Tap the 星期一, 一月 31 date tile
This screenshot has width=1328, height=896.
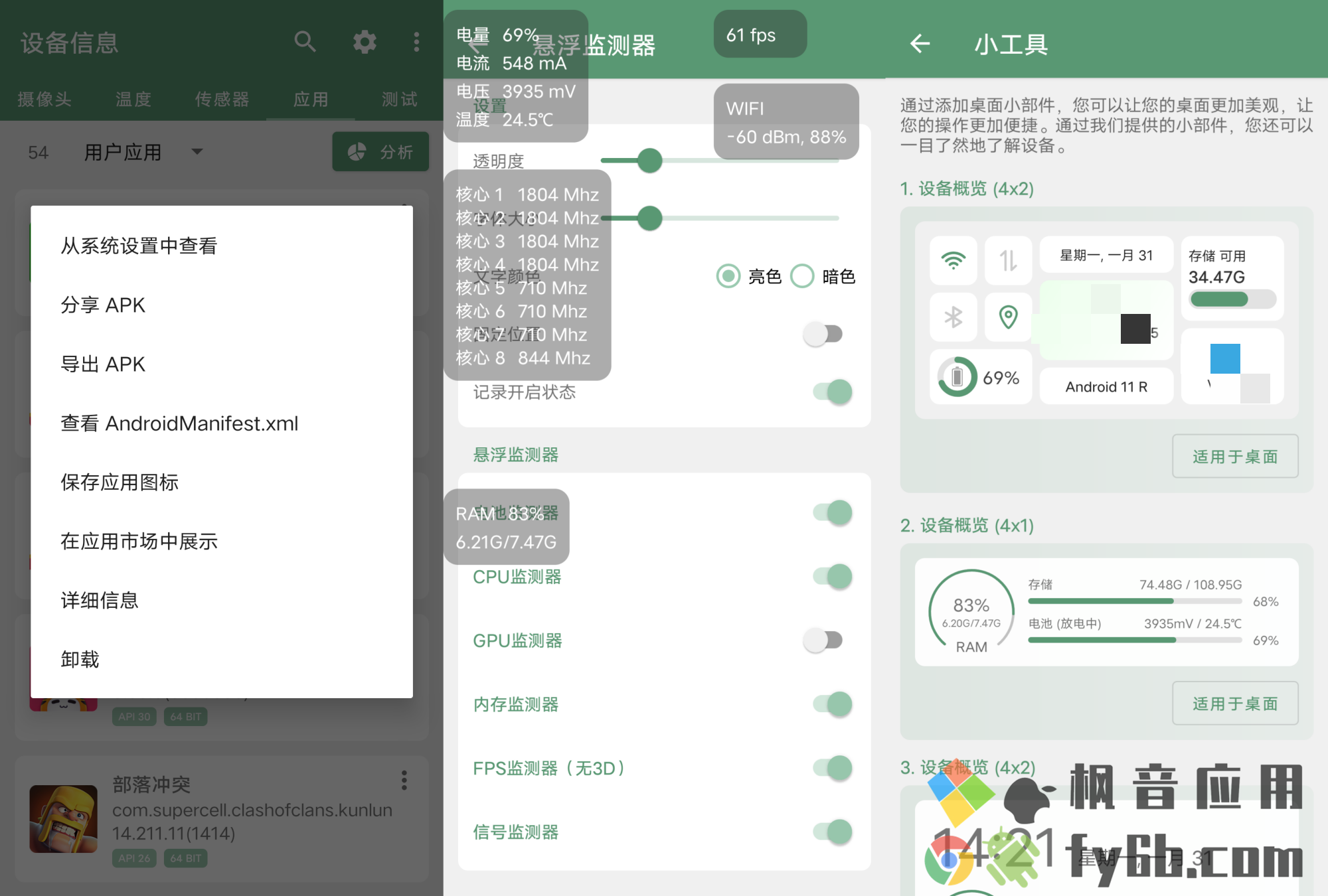[1106, 255]
